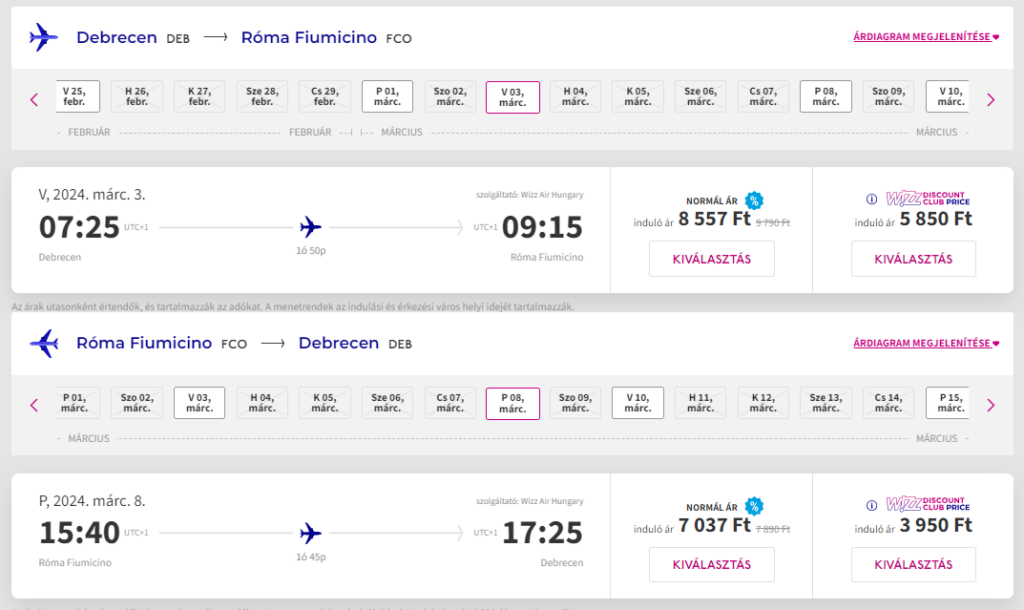Click the plane icon on the 15:40 flight timeline
The image size is (1024, 610).
point(310,532)
